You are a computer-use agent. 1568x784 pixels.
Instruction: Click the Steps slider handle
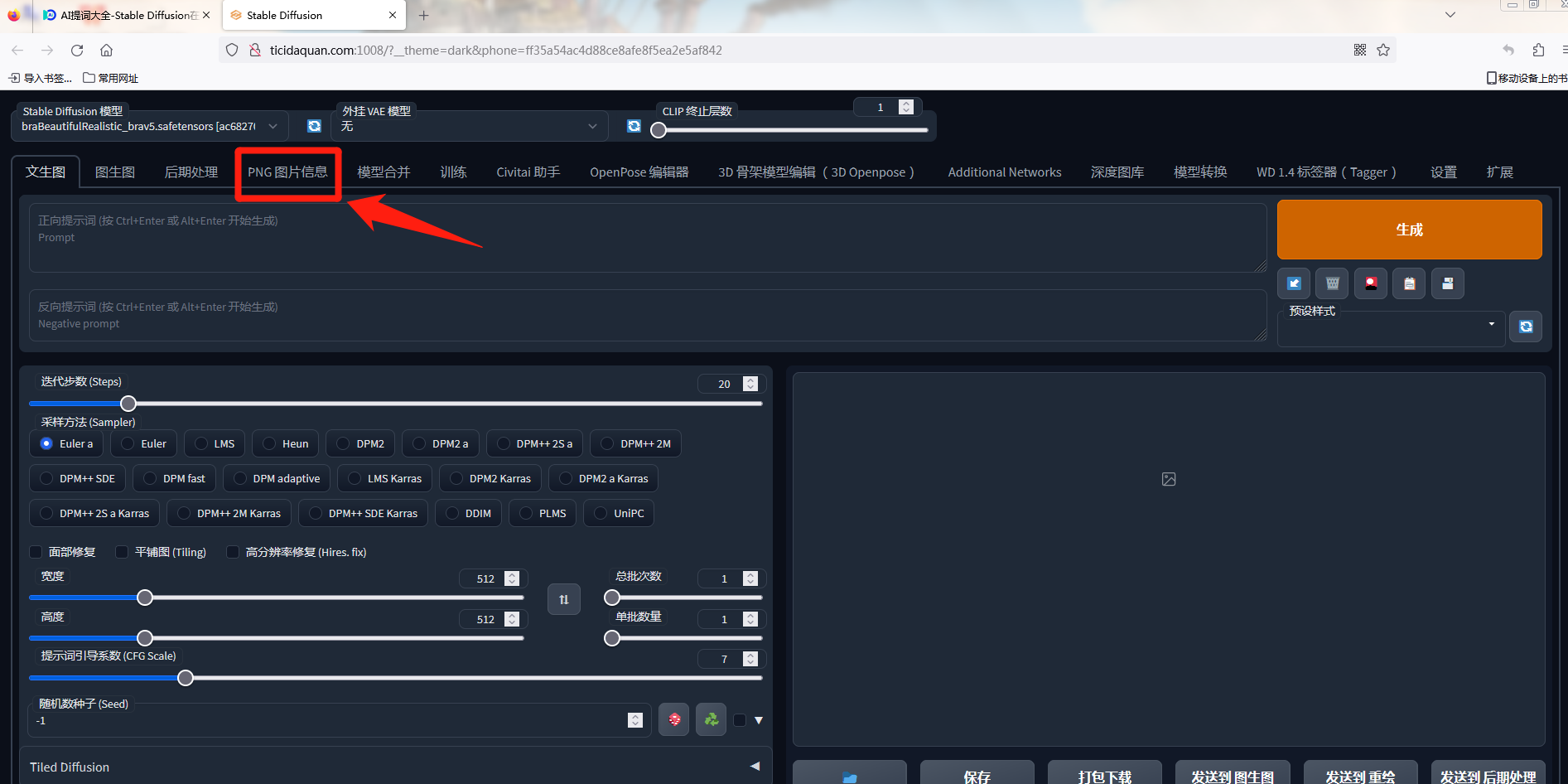[x=128, y=404]
